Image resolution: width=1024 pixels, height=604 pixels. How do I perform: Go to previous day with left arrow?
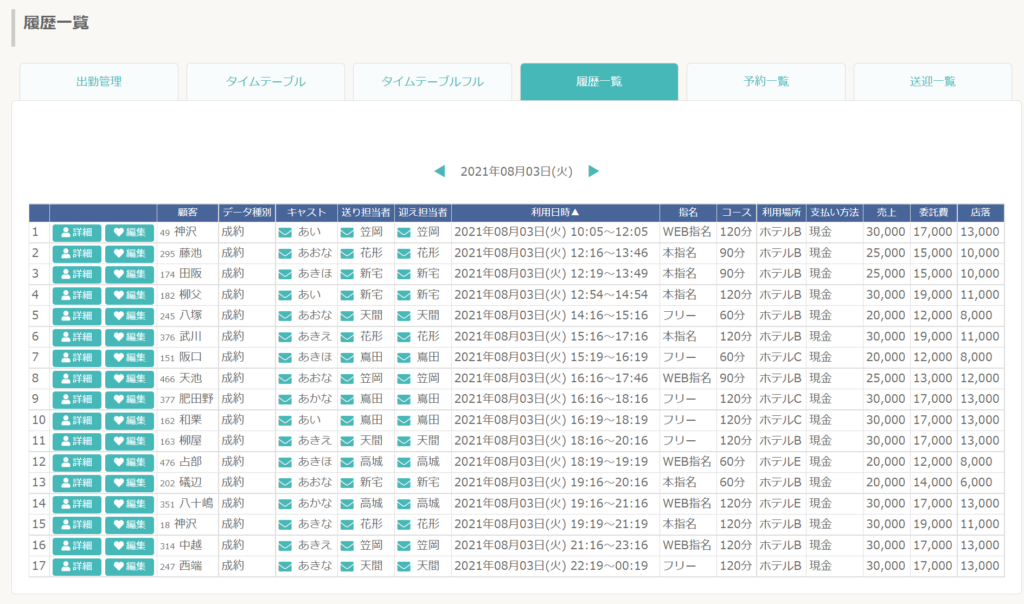pyautogui.click(x=440, y=171)
